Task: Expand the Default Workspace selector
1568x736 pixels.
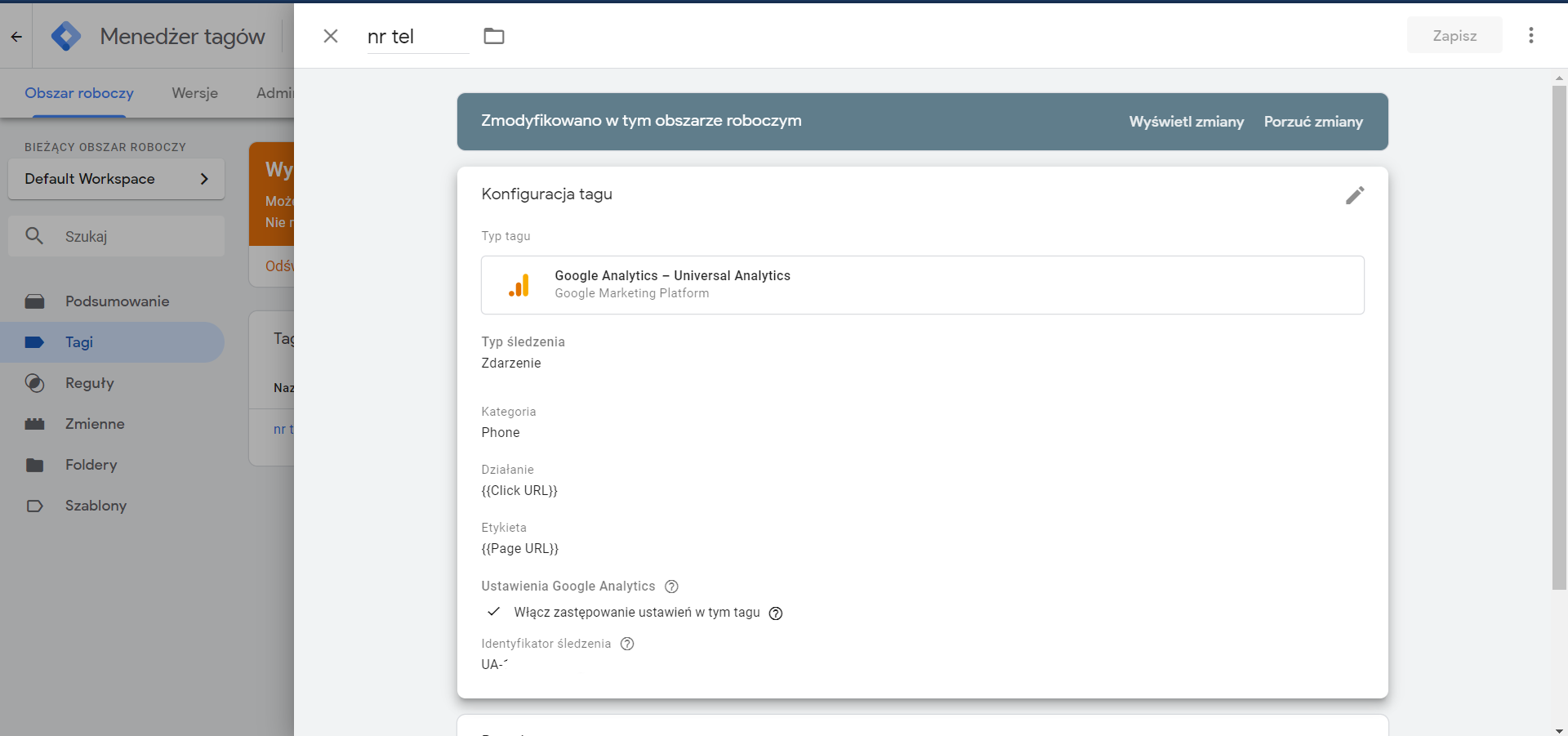Action: tap(116, 179)
